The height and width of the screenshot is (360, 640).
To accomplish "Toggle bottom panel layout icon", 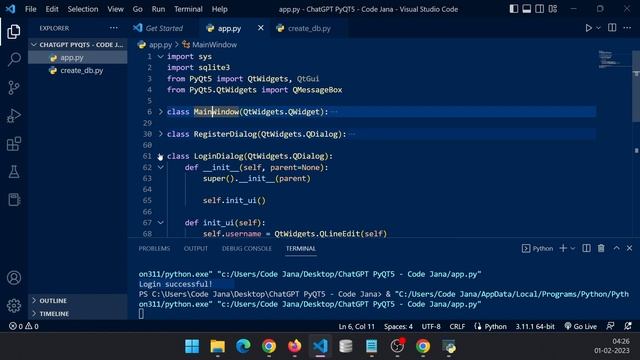I will (527, 9).
